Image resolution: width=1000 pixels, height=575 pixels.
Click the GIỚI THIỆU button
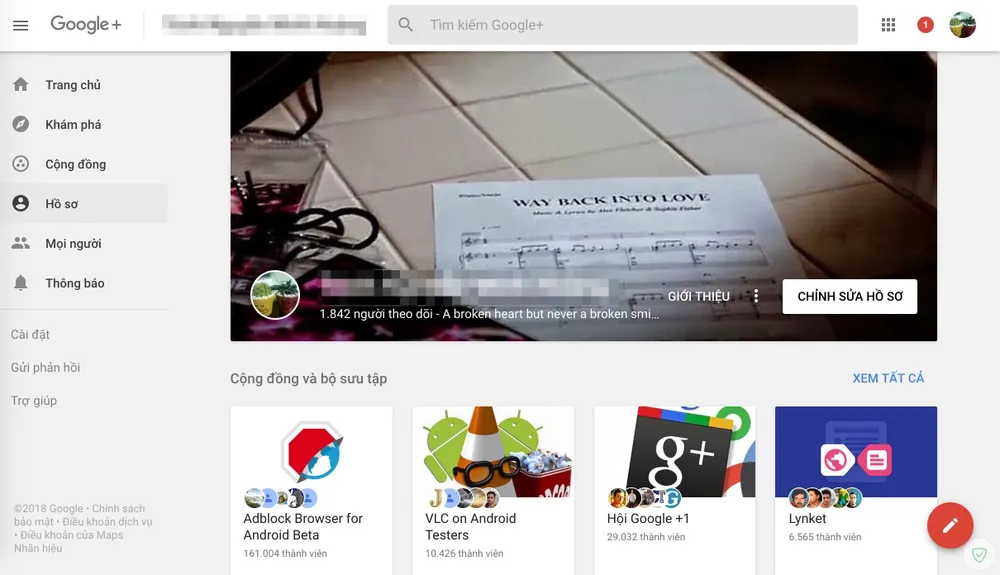click(698, 297)
